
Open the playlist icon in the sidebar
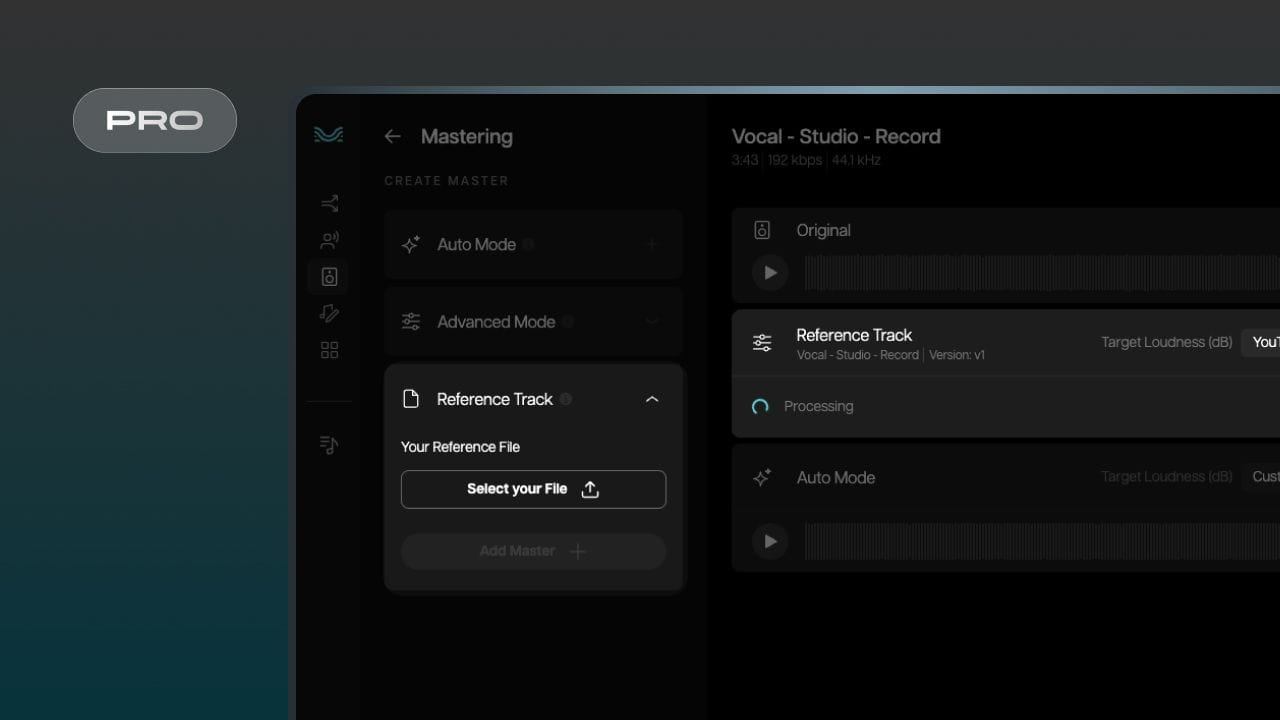(329, 445)
